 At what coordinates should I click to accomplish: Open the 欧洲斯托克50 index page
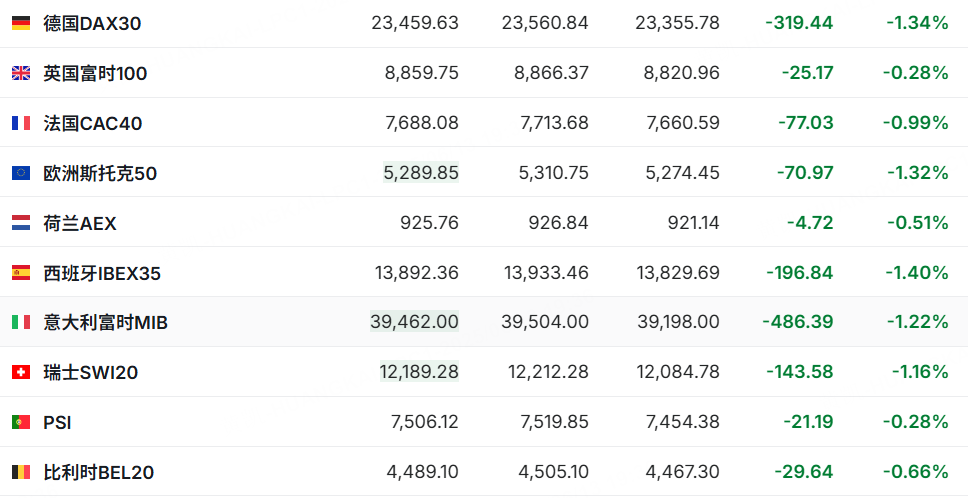click(100, 173)
